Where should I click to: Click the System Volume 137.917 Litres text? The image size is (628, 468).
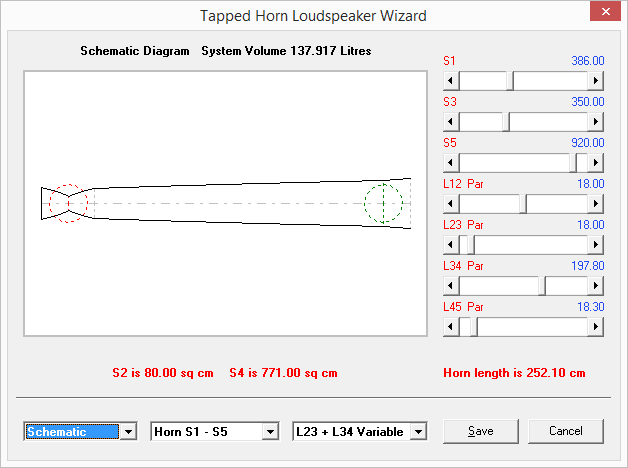(x=286, y=51)
